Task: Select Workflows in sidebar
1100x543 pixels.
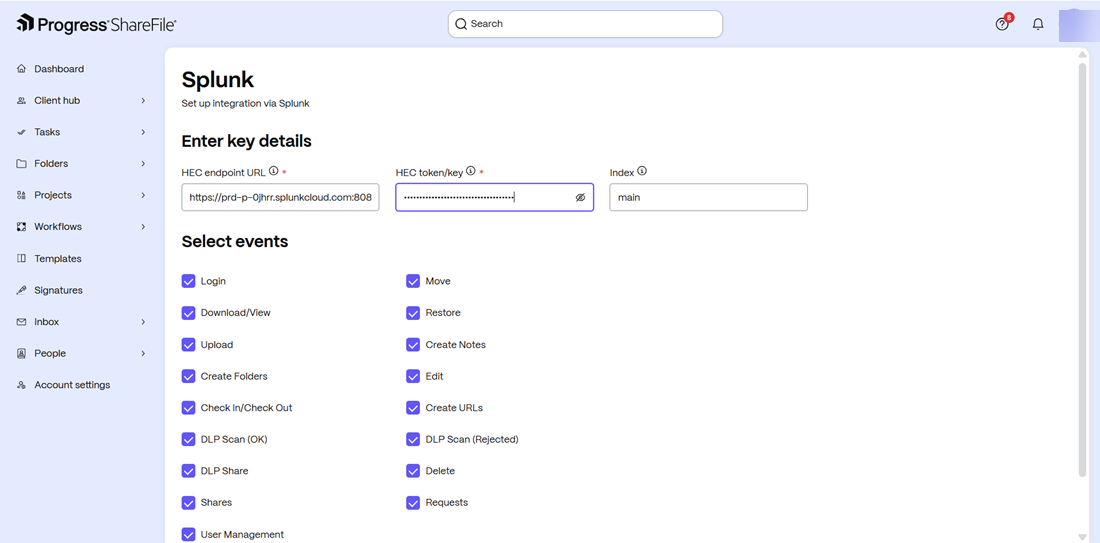Action: pos(58,227)
